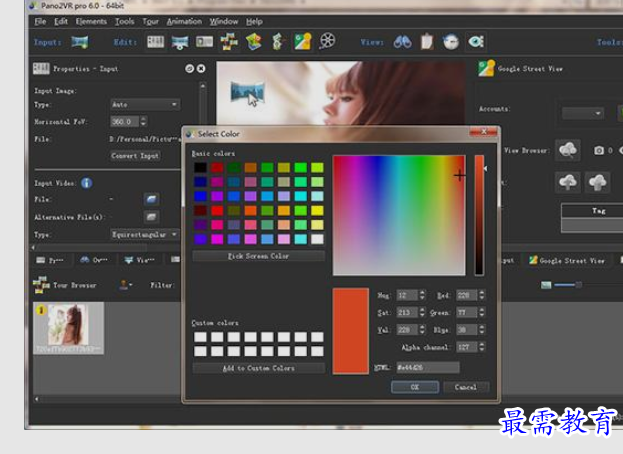
Task: Open the Tour Browser sort dropdown icon
Action: click(x=126, y=285)
